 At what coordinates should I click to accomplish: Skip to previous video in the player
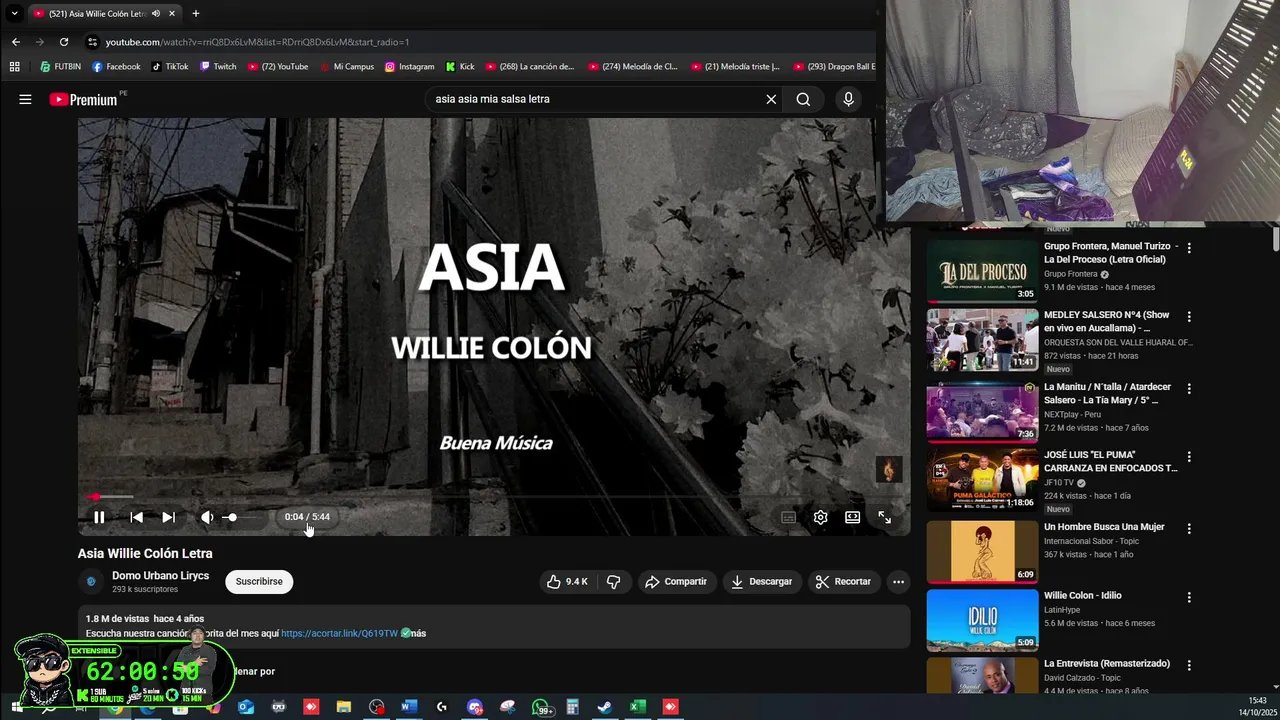point(136,517)
